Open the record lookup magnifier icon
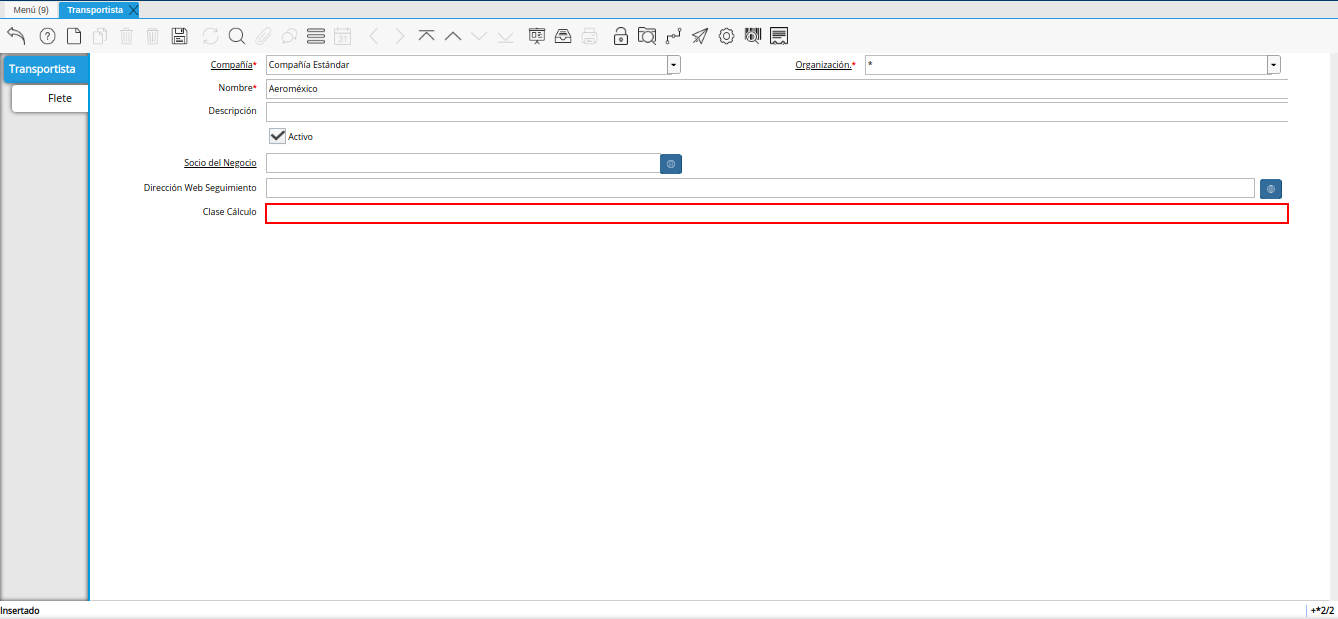The width and height of the screenshot is (1338, 619). (237, 36)
